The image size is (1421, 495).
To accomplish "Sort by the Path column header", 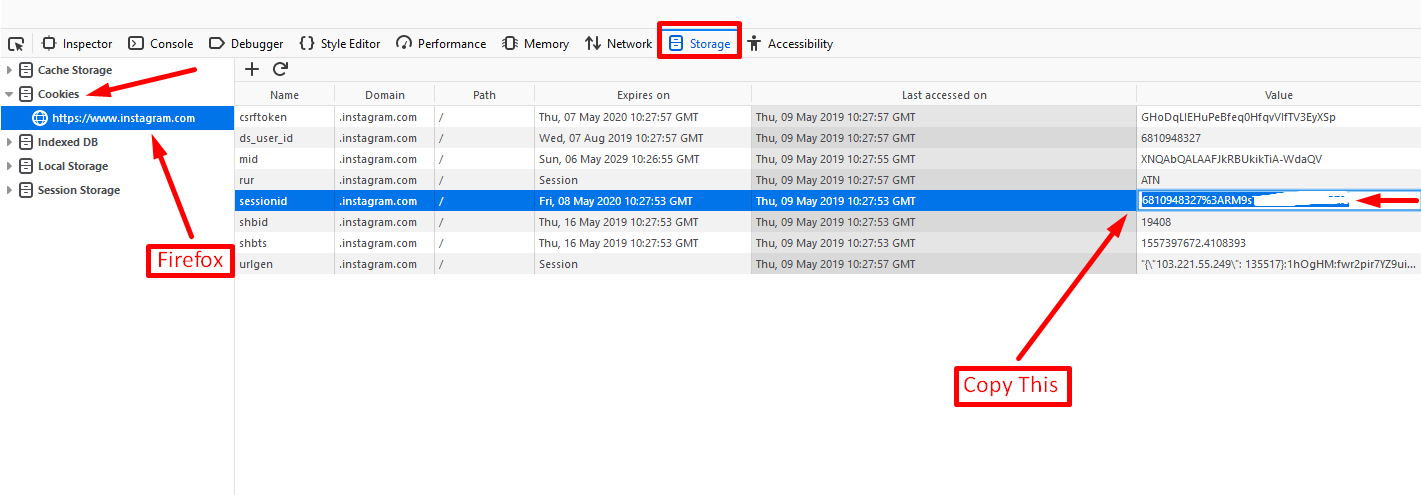I will 485,95.
